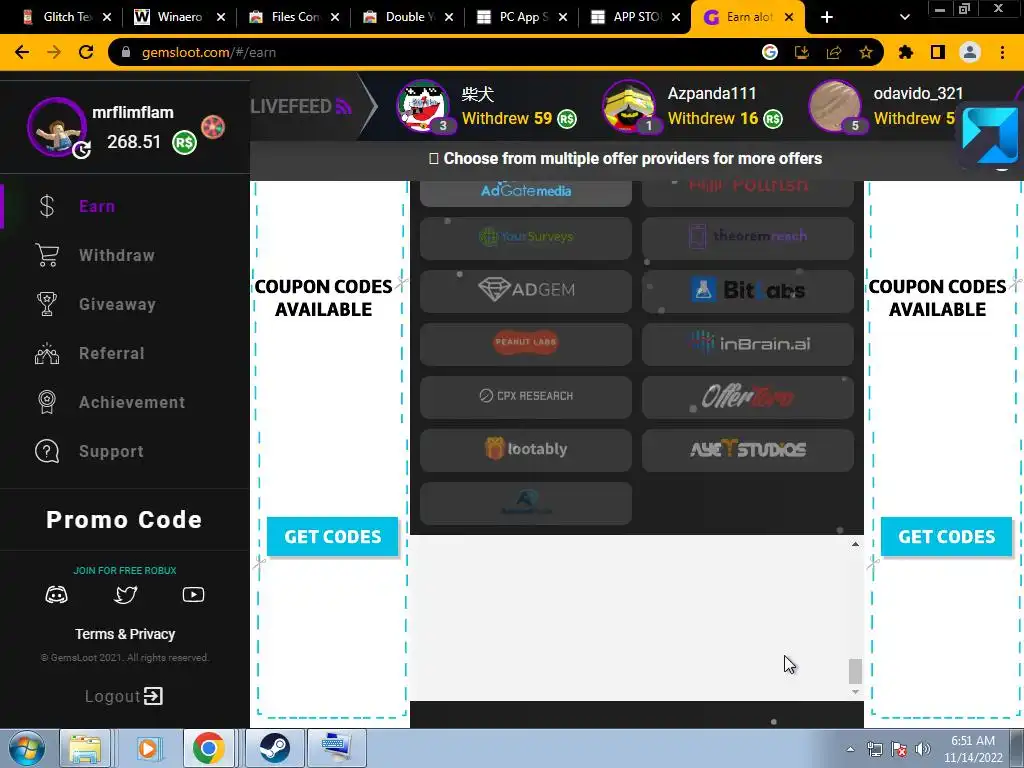Viewport: 1024px width, 768px height.
Task: Click the Google icon in address bar
Action: (x=770, y=52)
